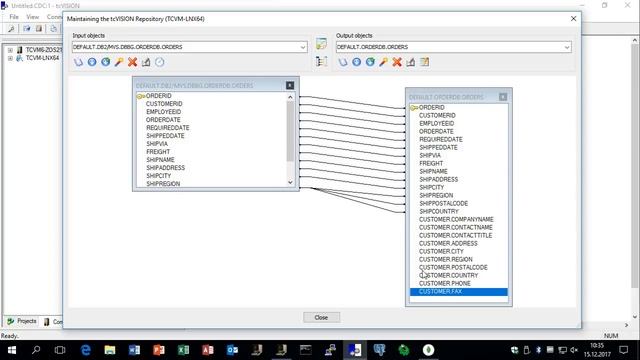Open the File menu
The height and width of the screenshot is (360, 640).
coord(14,17)
